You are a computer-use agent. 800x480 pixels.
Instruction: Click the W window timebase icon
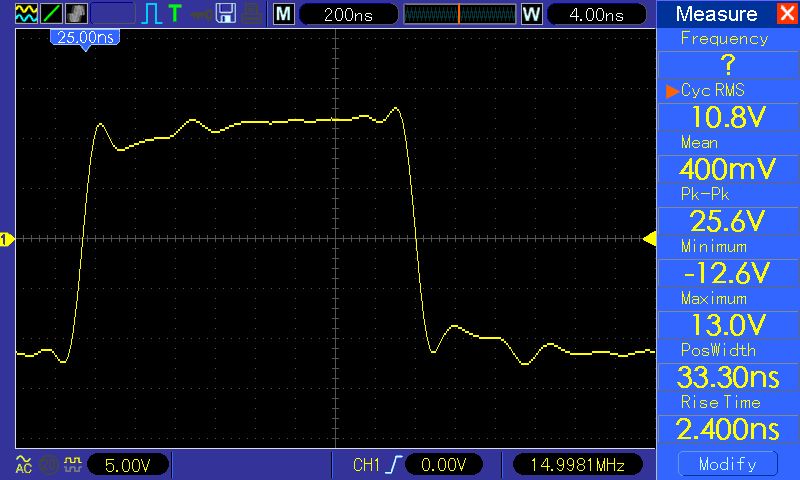[x=531, y=14]
